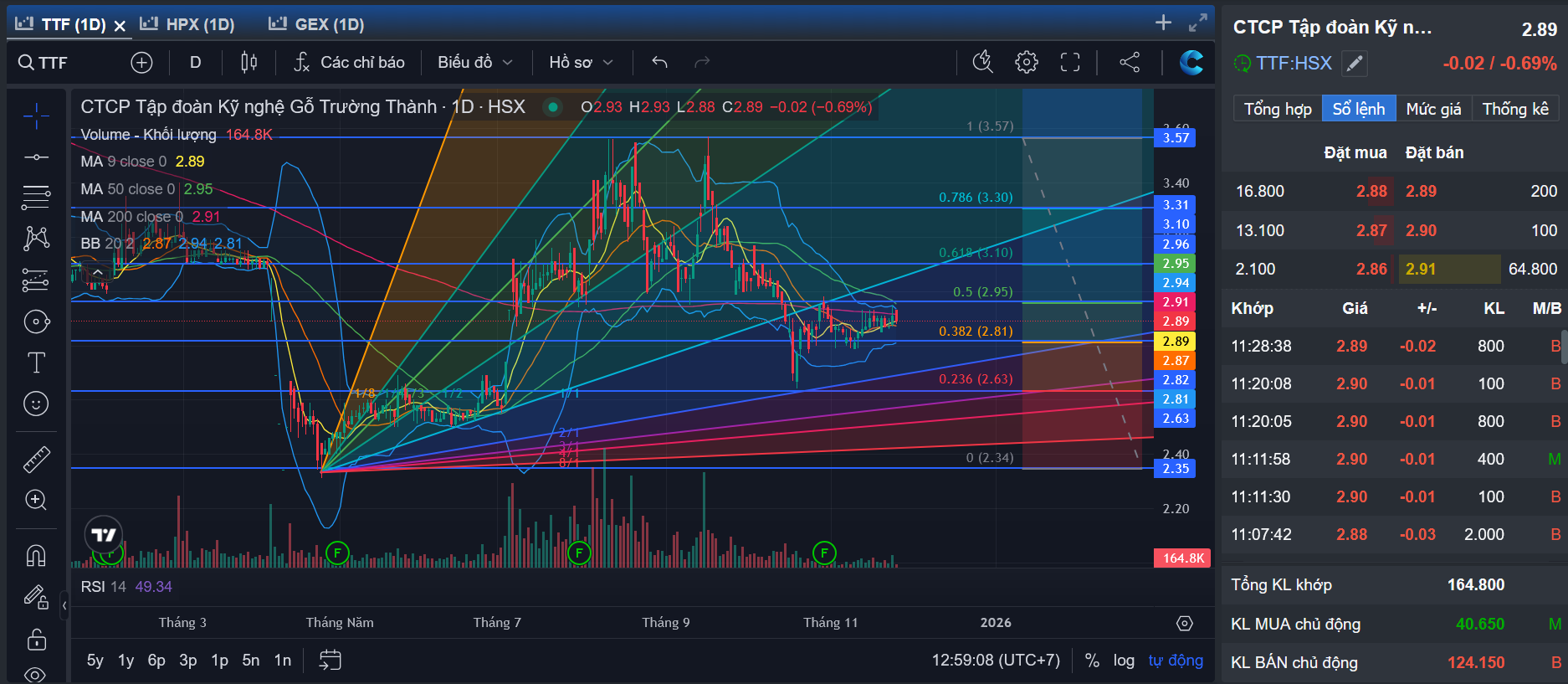Share the chart

tap(1130, 63)
